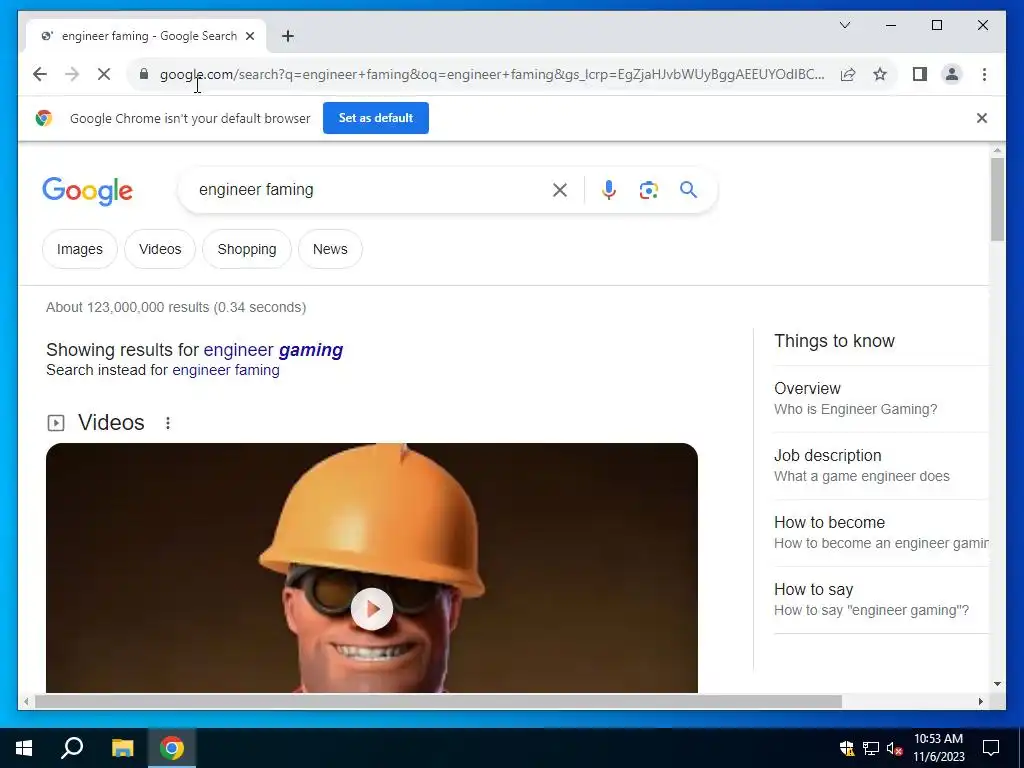Open the tab search chevron
The width and height of the screenshot is (1024, 768).
(845, 25)
